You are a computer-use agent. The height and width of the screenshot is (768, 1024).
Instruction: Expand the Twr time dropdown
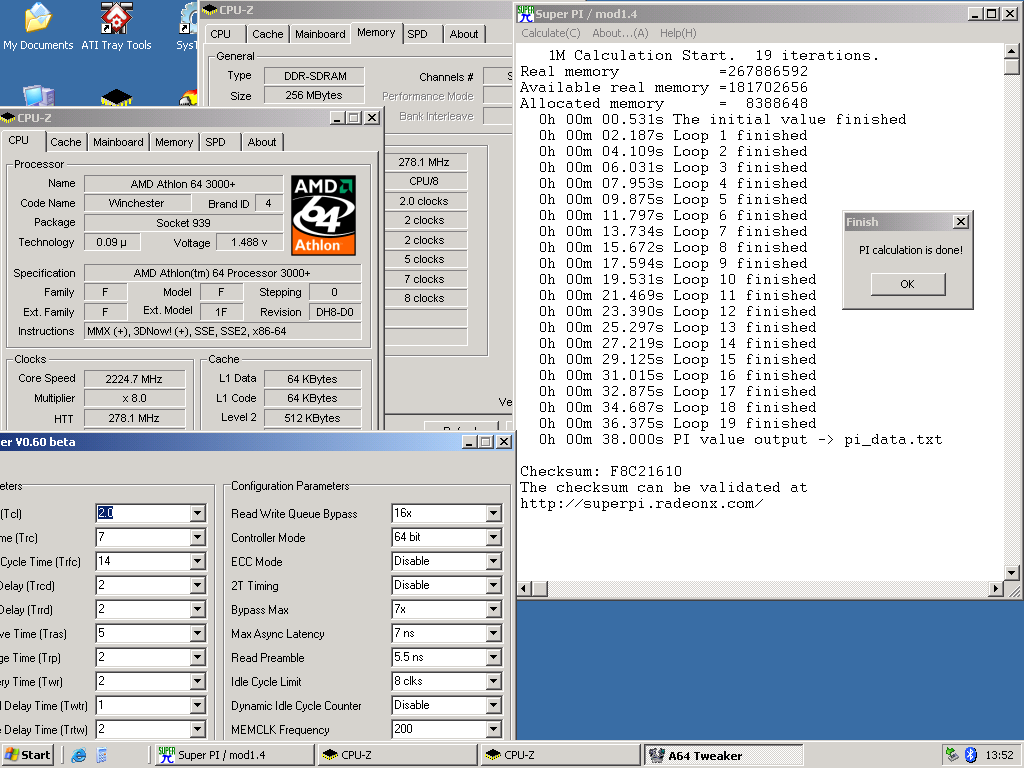coord(197,681)
